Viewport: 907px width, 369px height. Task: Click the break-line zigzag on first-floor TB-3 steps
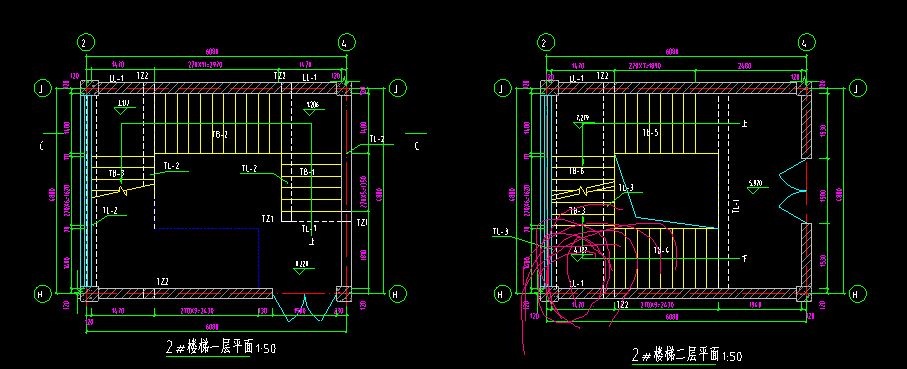click(x=122, y=190)
